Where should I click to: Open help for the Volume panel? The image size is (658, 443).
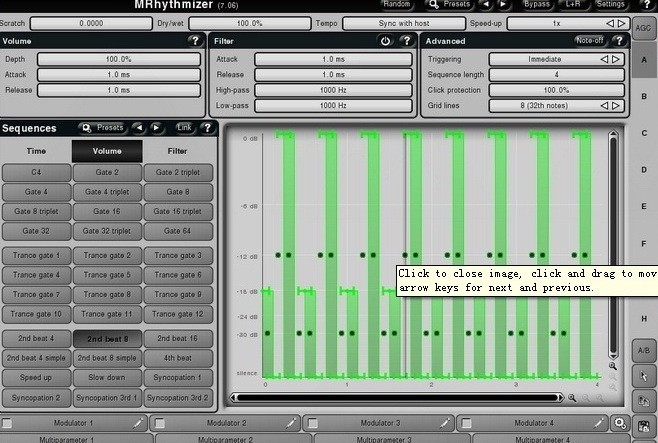click(x=195, y=41)
